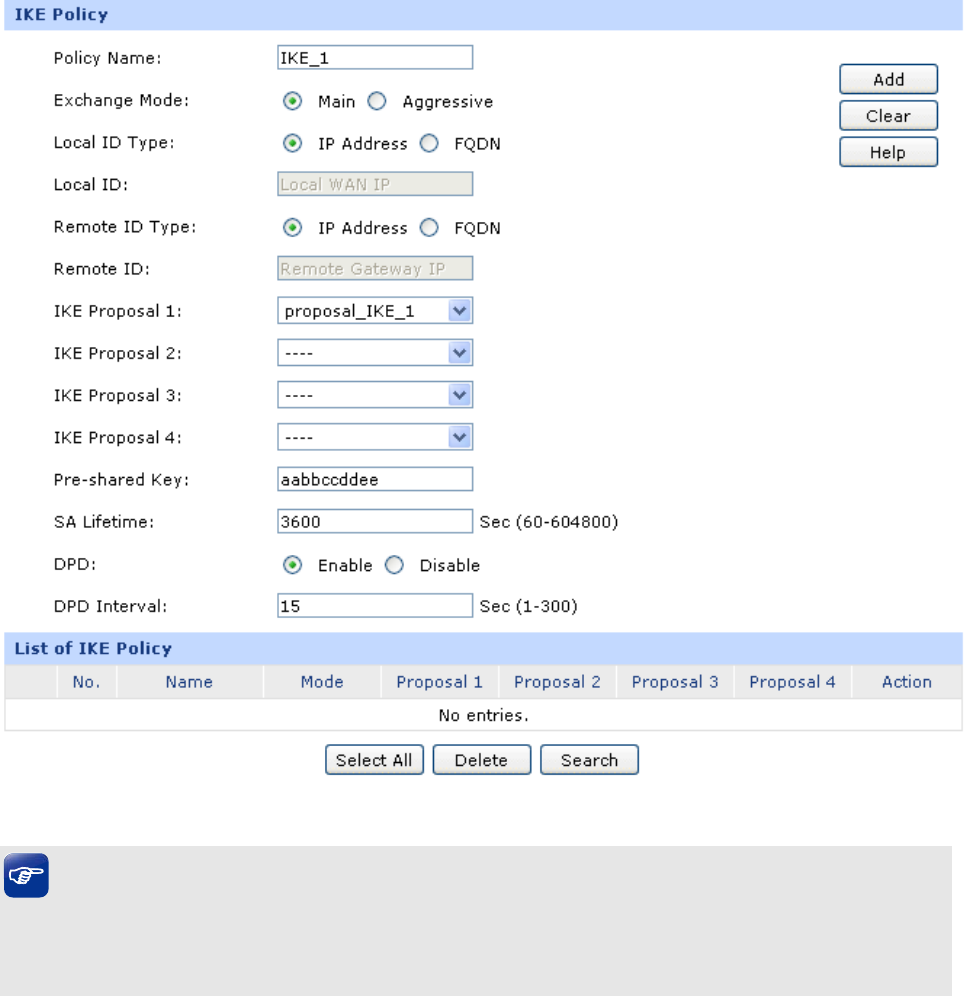The width and height of the screenshot is (966, 996).
Task: Click Select All button
Action: 374,760
